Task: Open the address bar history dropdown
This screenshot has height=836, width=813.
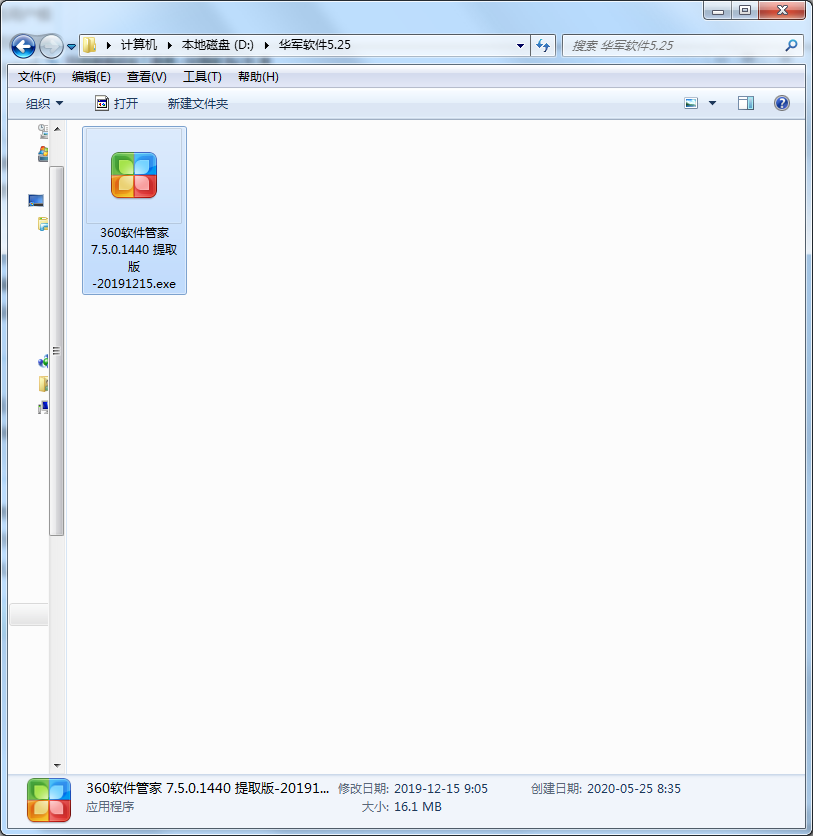Action: tap(520, 45)
